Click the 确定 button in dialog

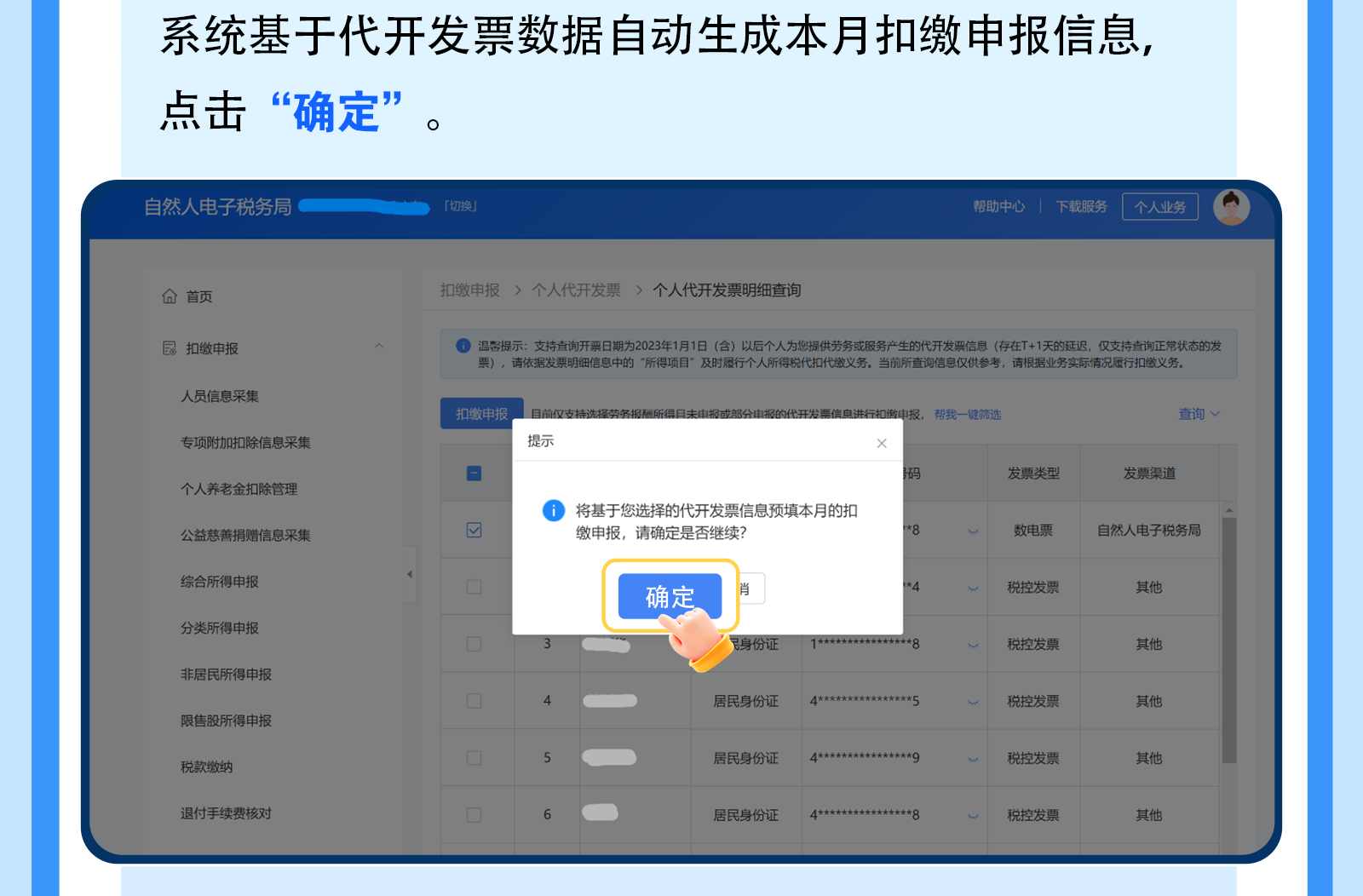[670, 596]
